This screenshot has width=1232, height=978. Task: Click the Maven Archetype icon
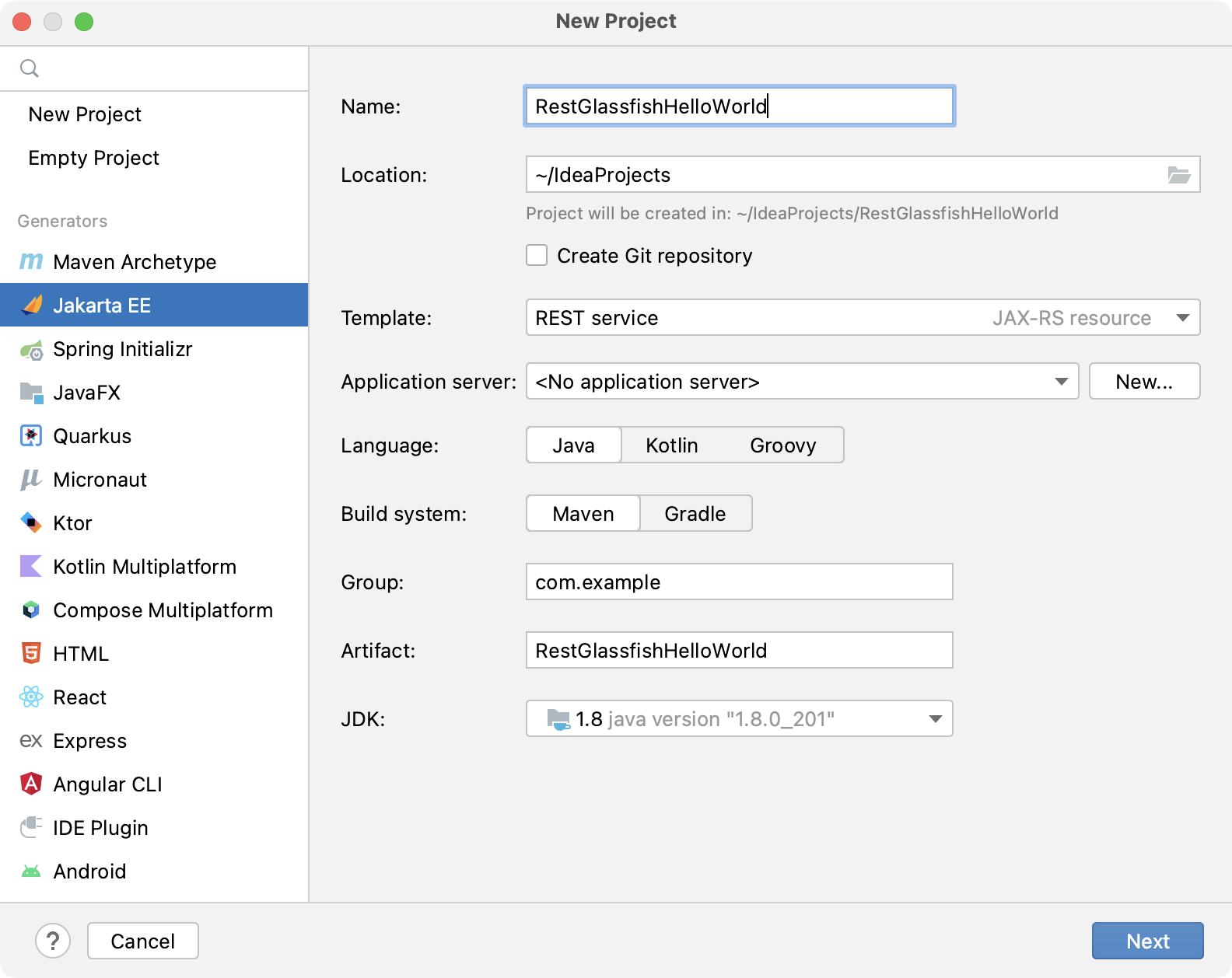click(31, 261)
